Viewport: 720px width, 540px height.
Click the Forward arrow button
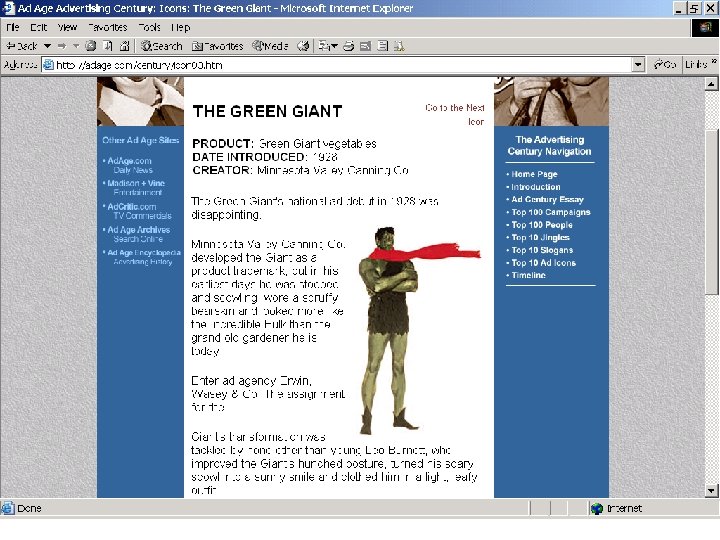62,46
